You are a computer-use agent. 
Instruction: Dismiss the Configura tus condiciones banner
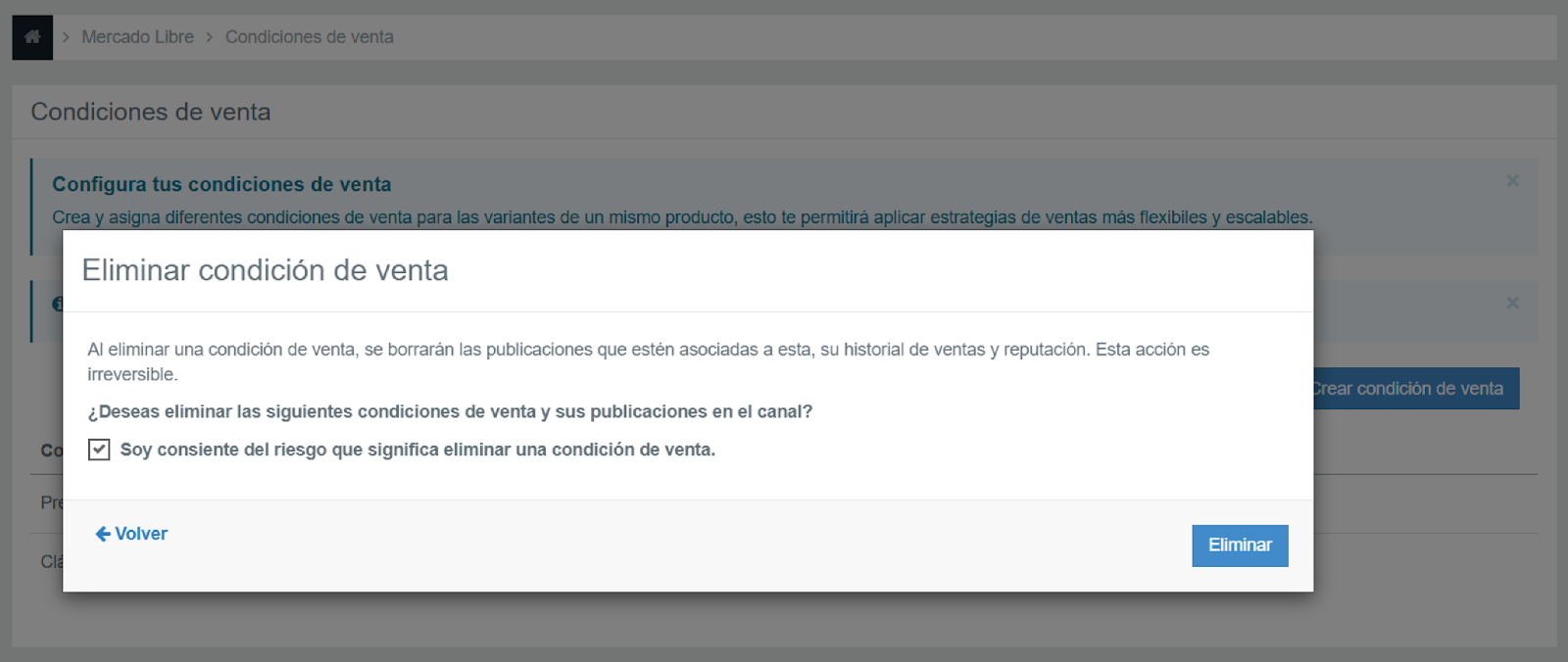pos(1512,181)
